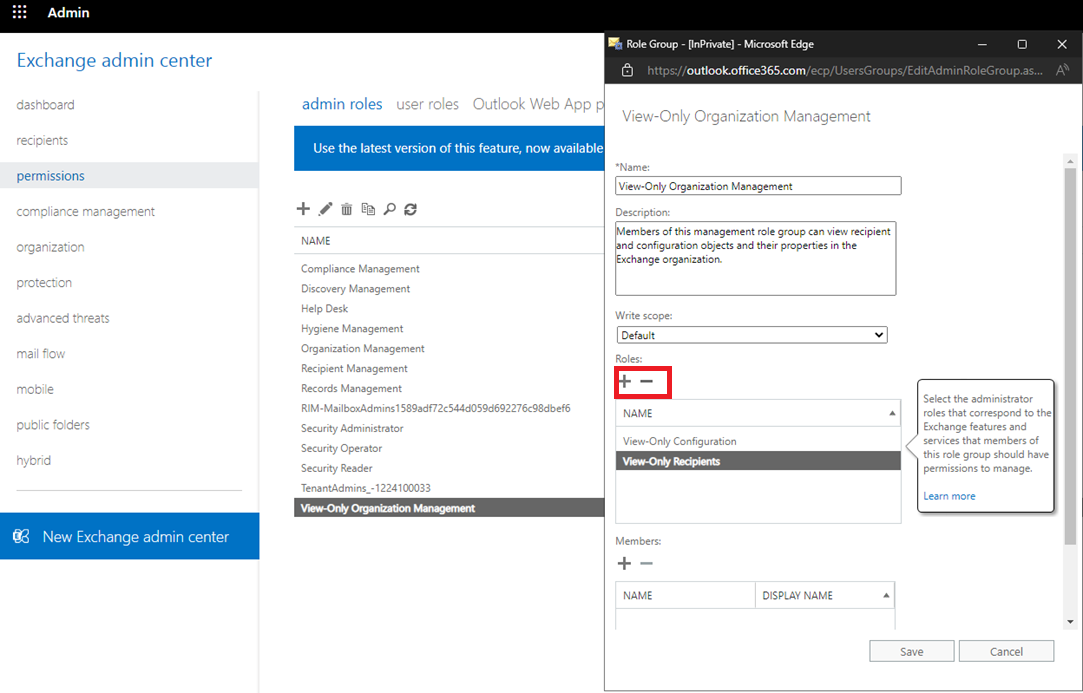This screenshot has height=693, width=1083.
Task: Click the Save button
Action: coord(912,651)
